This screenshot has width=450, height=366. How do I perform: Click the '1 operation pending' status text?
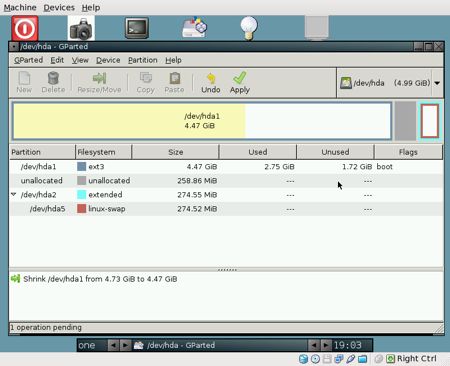[46, 327]
